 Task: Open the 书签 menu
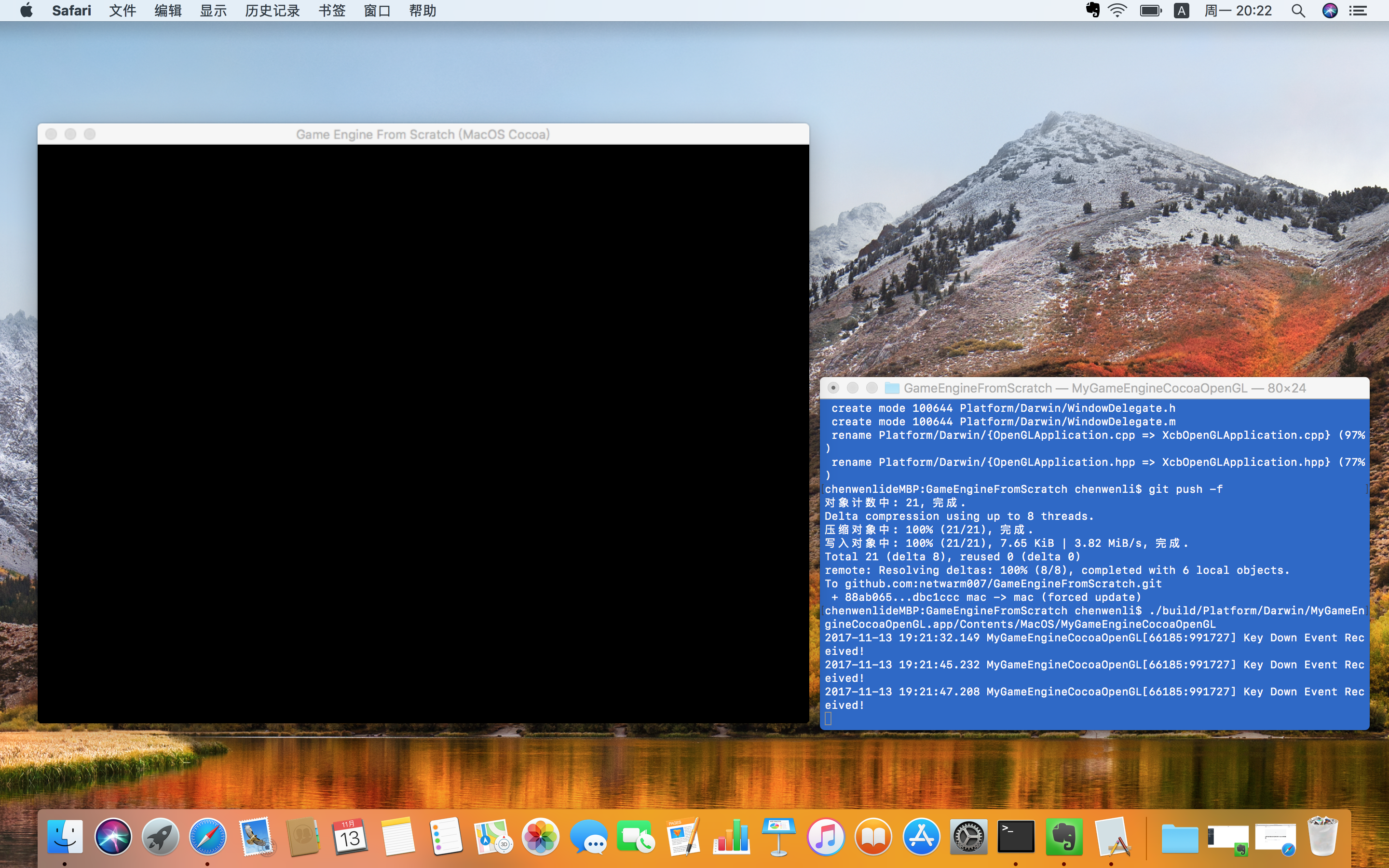[332, 10]
